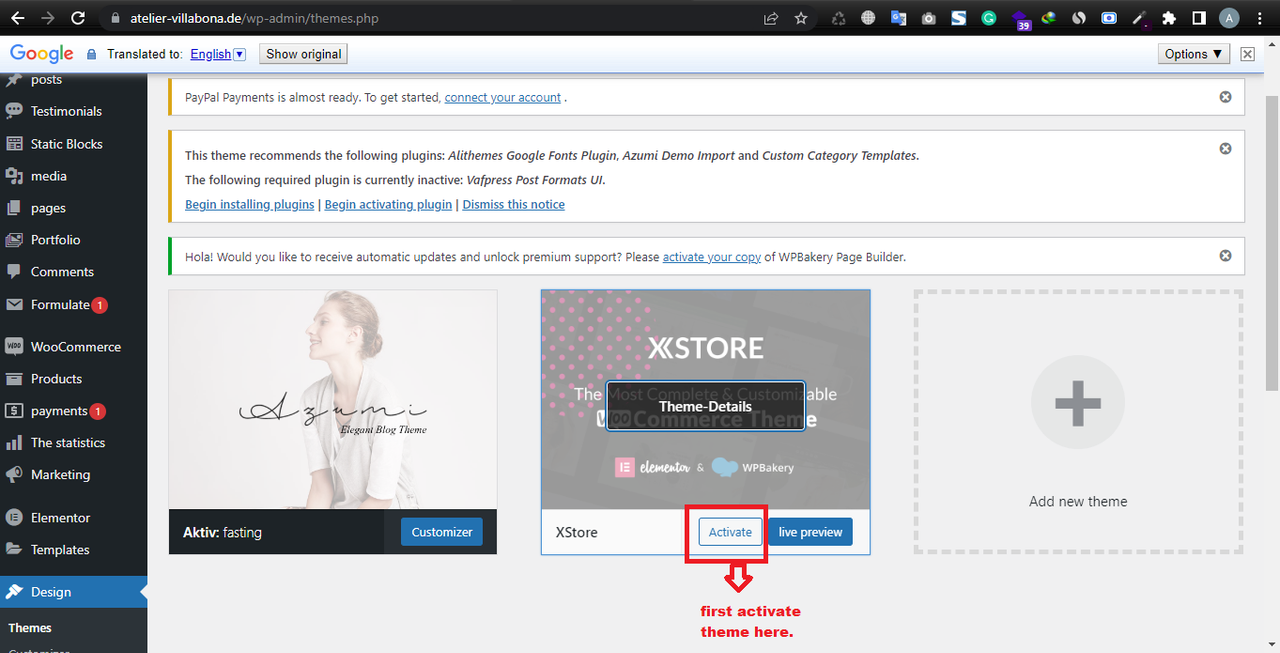
Task: Click the Internet Download Manager extension icon
Action: point(1049,18)
